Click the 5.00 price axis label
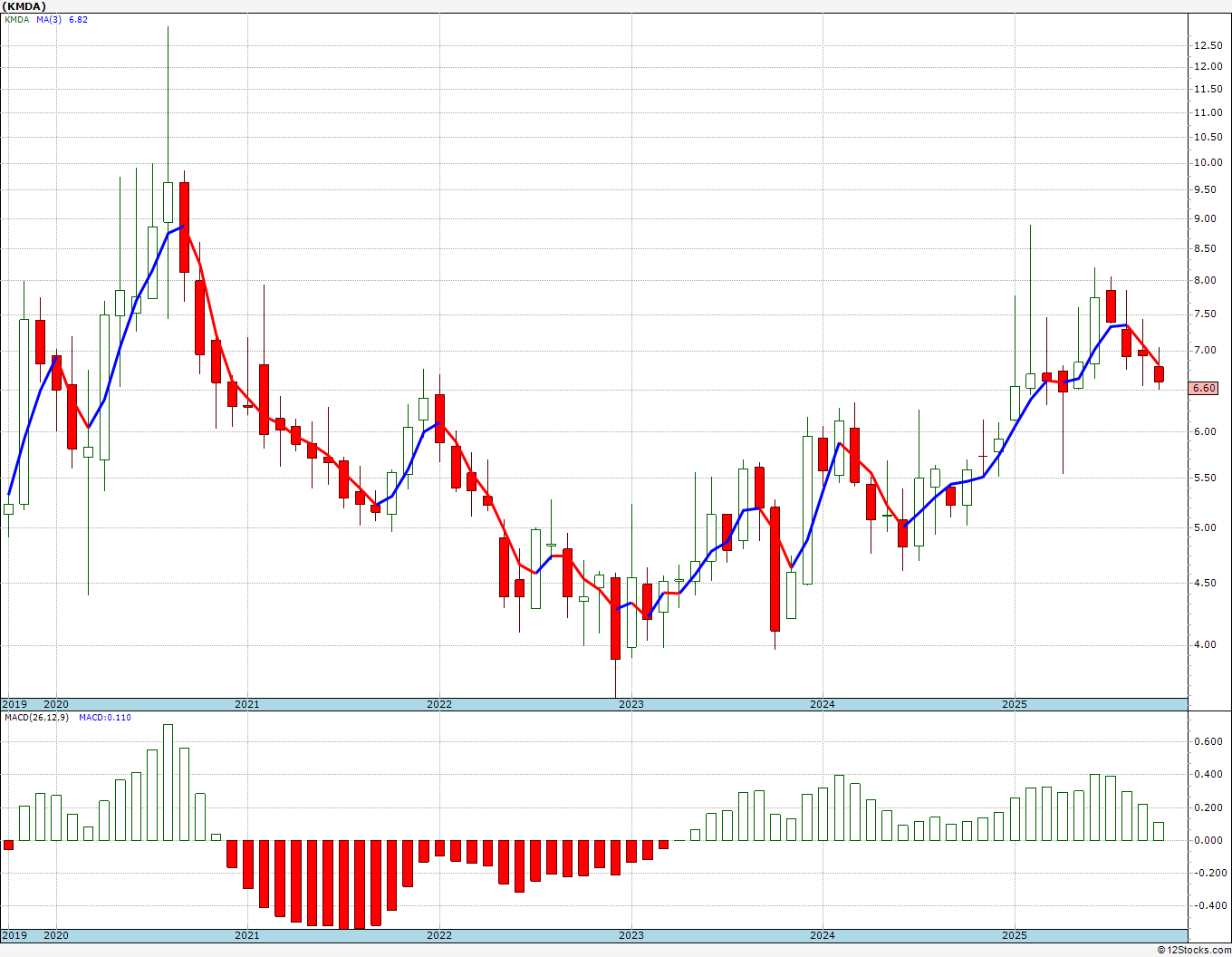 point(1206,527)
